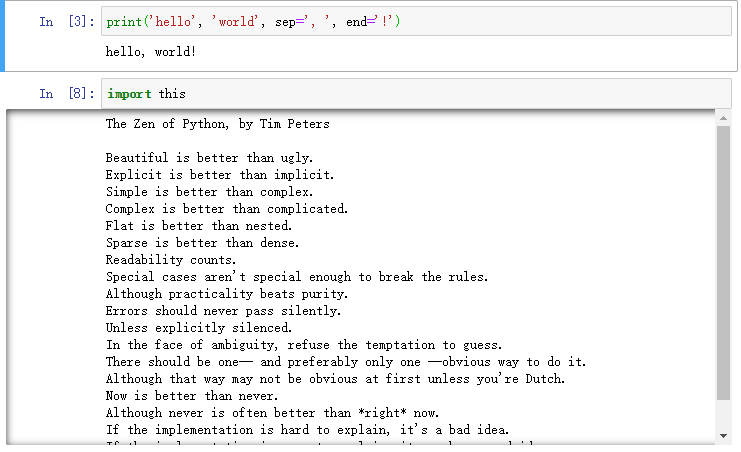This screenshot has width=741, height=452.
Task: Click 'Now is better than never.' line
Action: [191, 396]
